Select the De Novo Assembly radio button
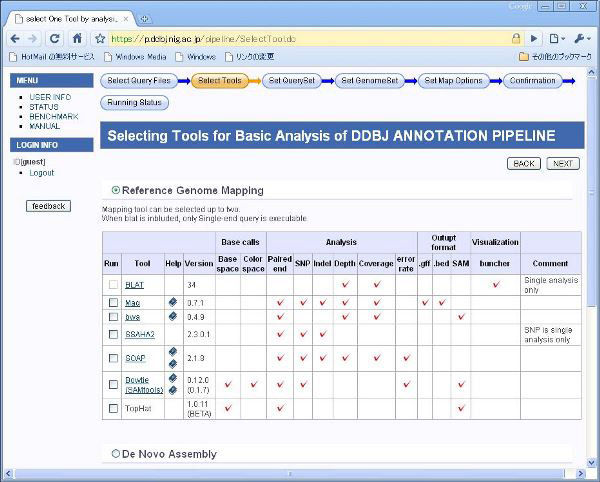Image resolution: width=600 pixels, height=482 pixels. [x=116, y=455]
